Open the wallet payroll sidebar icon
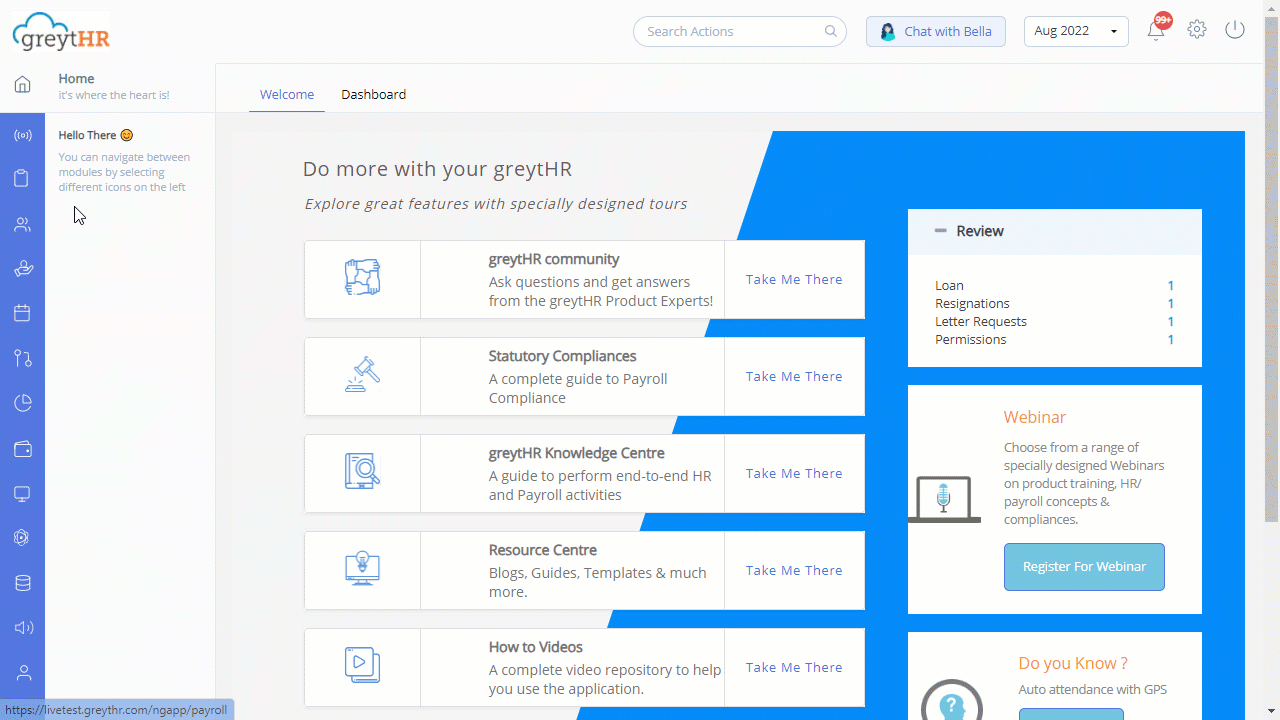Image resolution: width=1280 pixels, height=720 pixels. click(22, 449)
